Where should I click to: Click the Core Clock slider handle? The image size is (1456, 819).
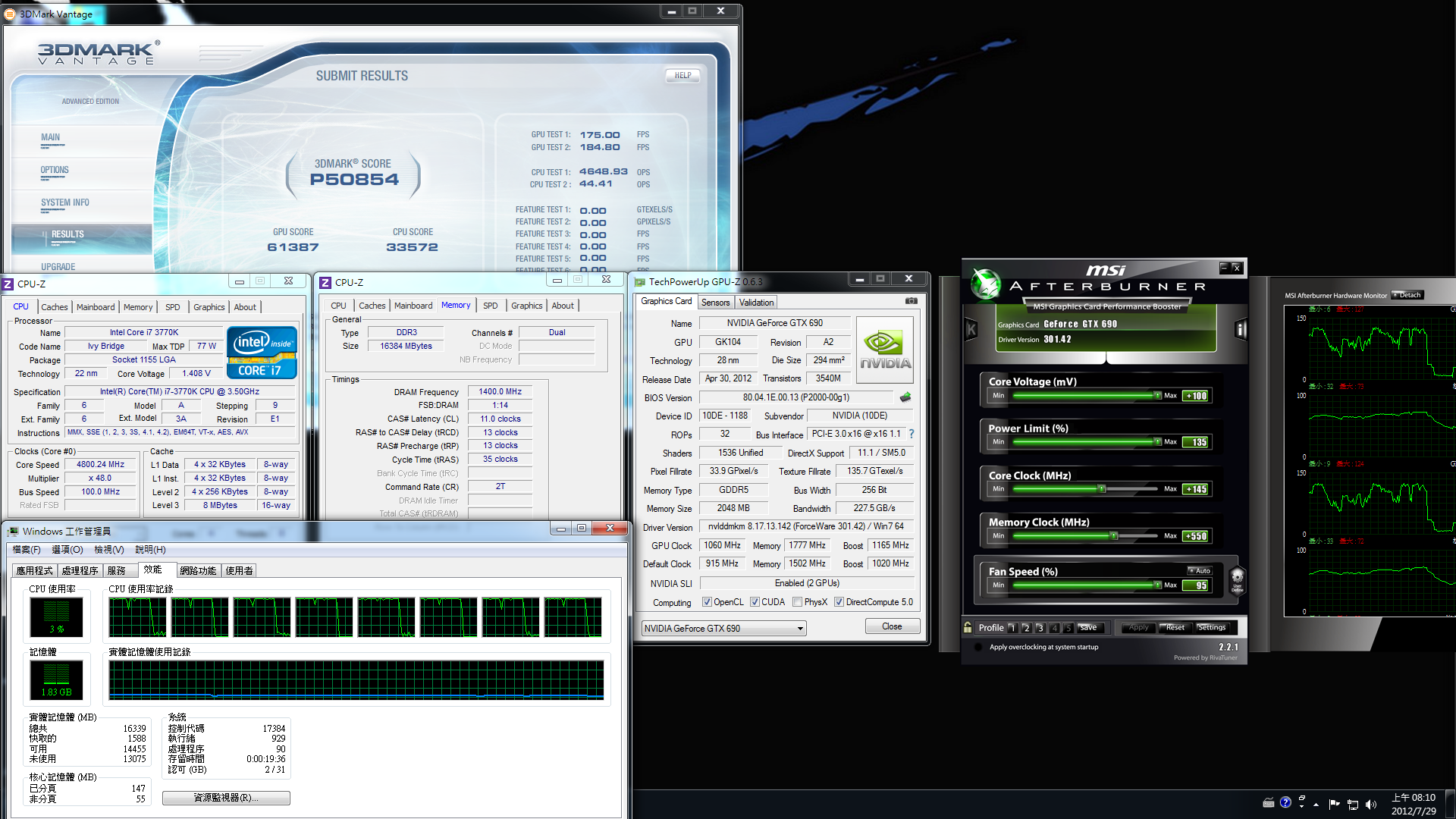click(x=1102, y=489)
